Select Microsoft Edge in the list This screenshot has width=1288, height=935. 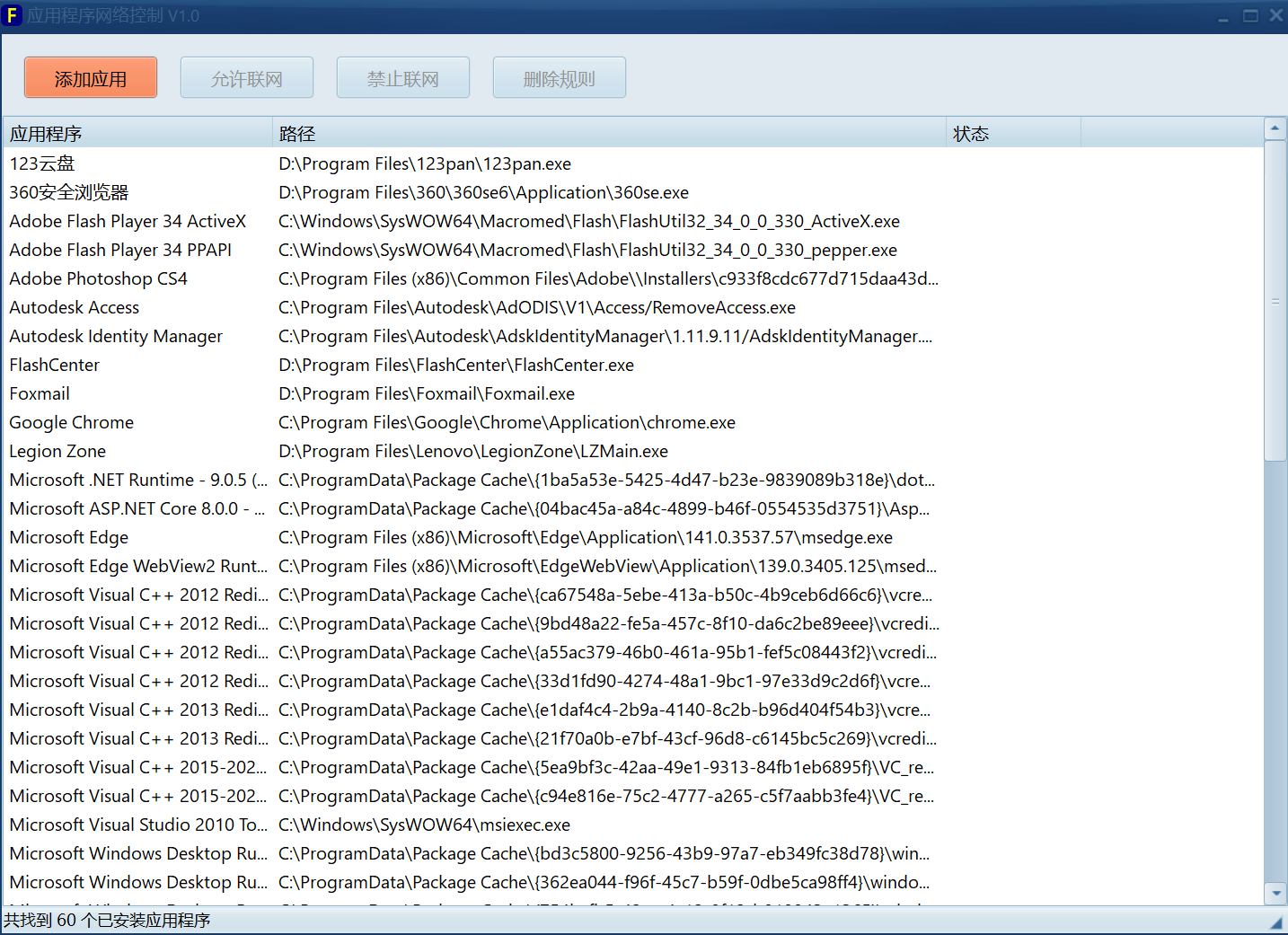coord(69,537)
